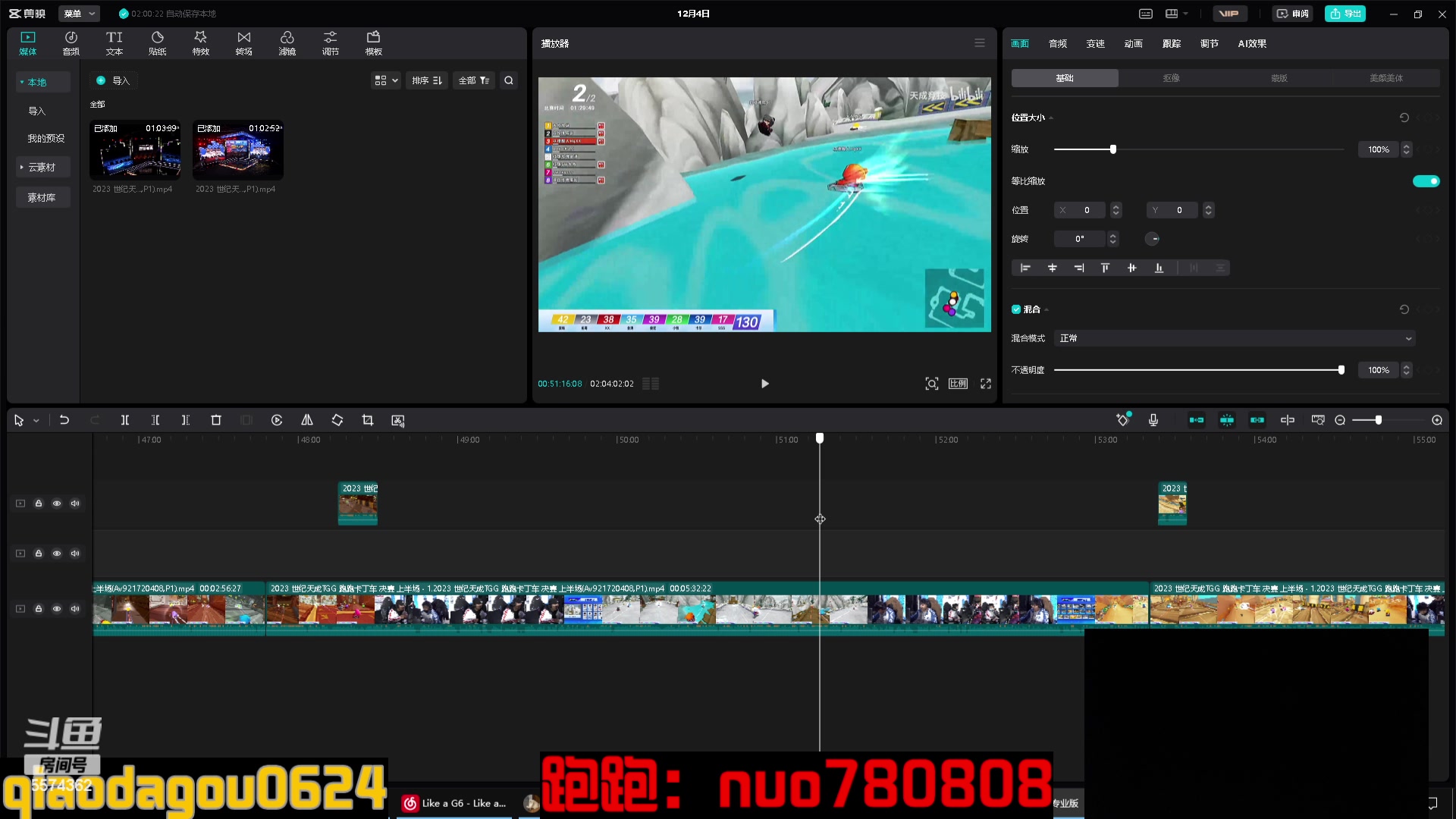Uncheck the blend (混合) checkbox
1456x819 pixels.
click(x=1016, y=309)
